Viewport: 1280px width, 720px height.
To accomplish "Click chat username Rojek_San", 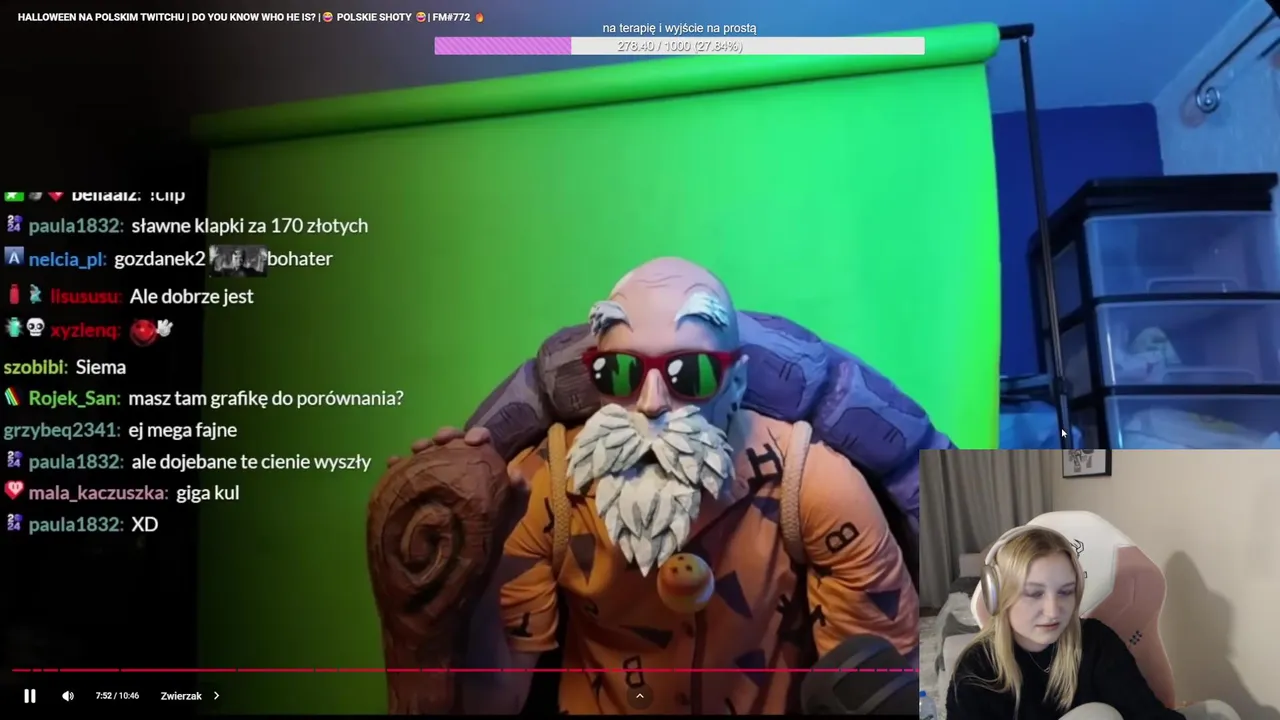I will (74, 398).
